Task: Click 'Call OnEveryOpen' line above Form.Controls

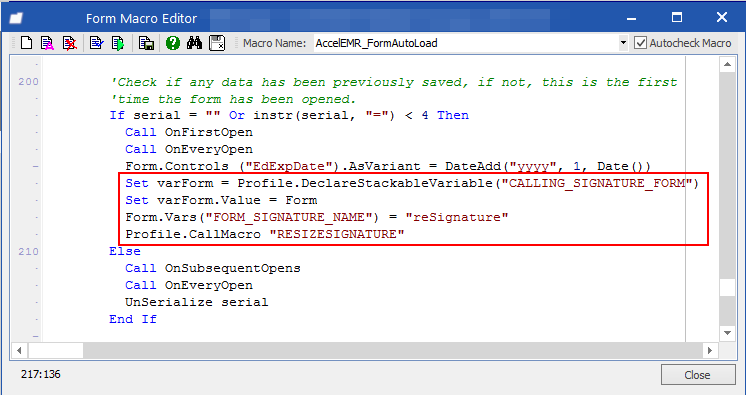Action: (x=189, y=149)
